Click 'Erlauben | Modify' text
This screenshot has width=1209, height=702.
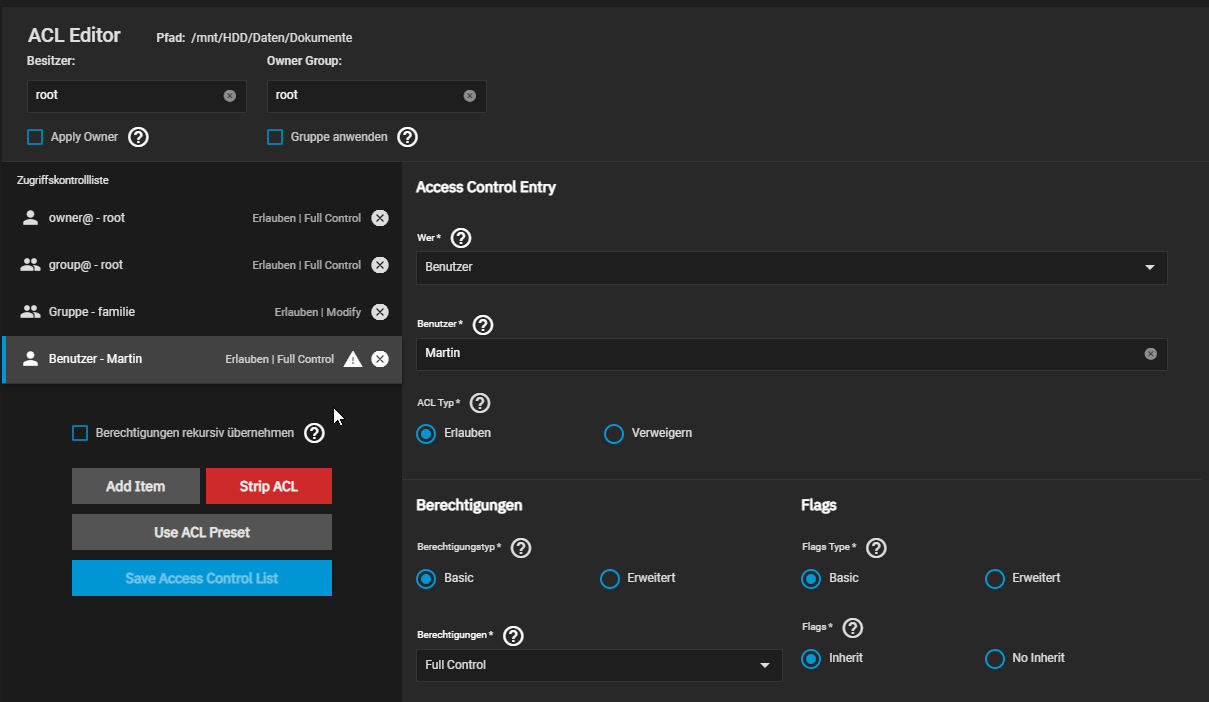(318, 312)
